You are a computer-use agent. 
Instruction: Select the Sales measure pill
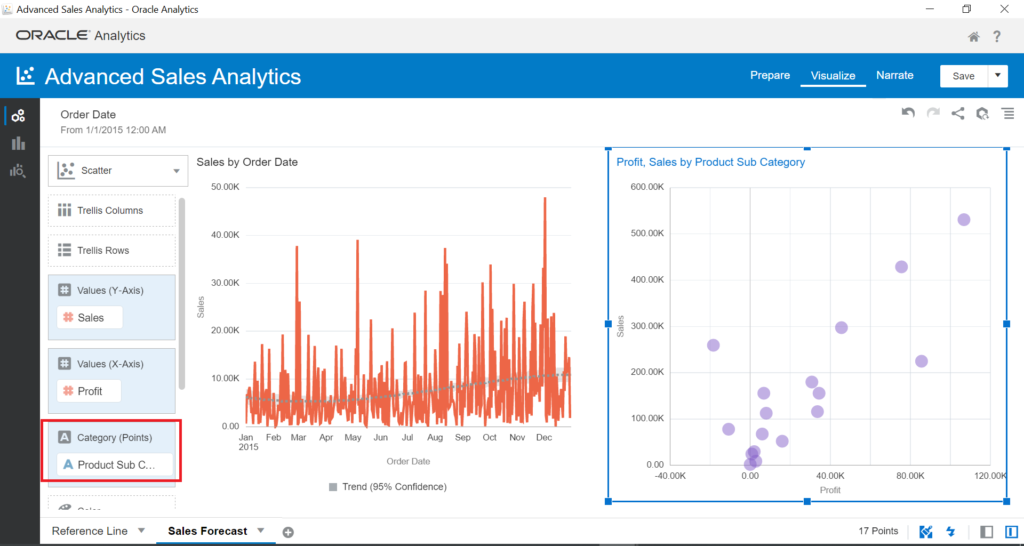(x=89, y=317)
